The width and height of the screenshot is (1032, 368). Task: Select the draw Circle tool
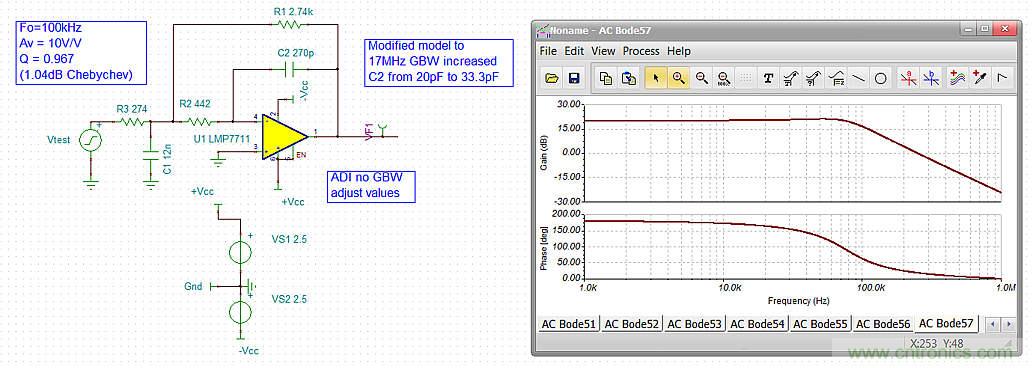[x=881, y=78]
